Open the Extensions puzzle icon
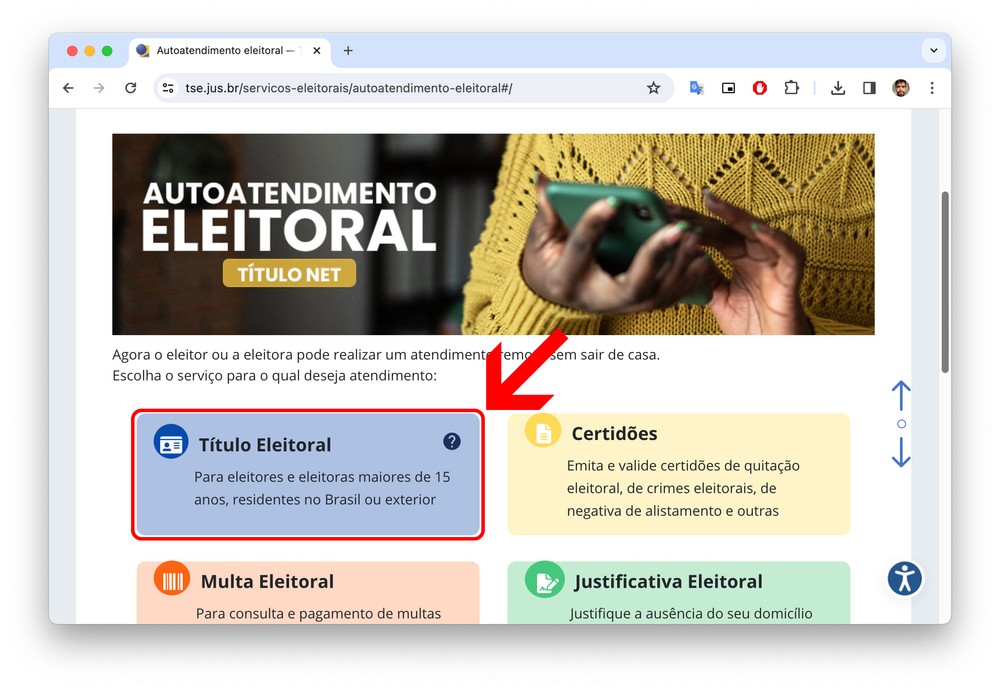This screenshot has width=1000, height=688. coord(791,88)
